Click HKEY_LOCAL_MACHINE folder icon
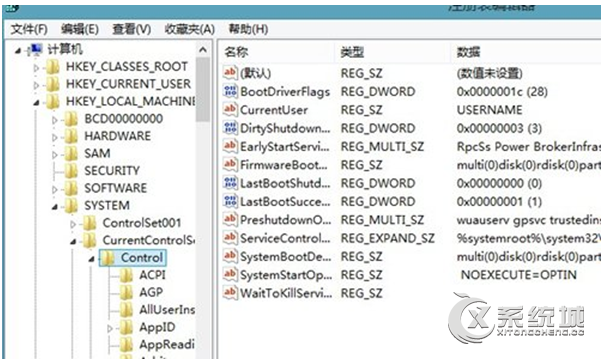The image size is (606, 364). point(53,102)
